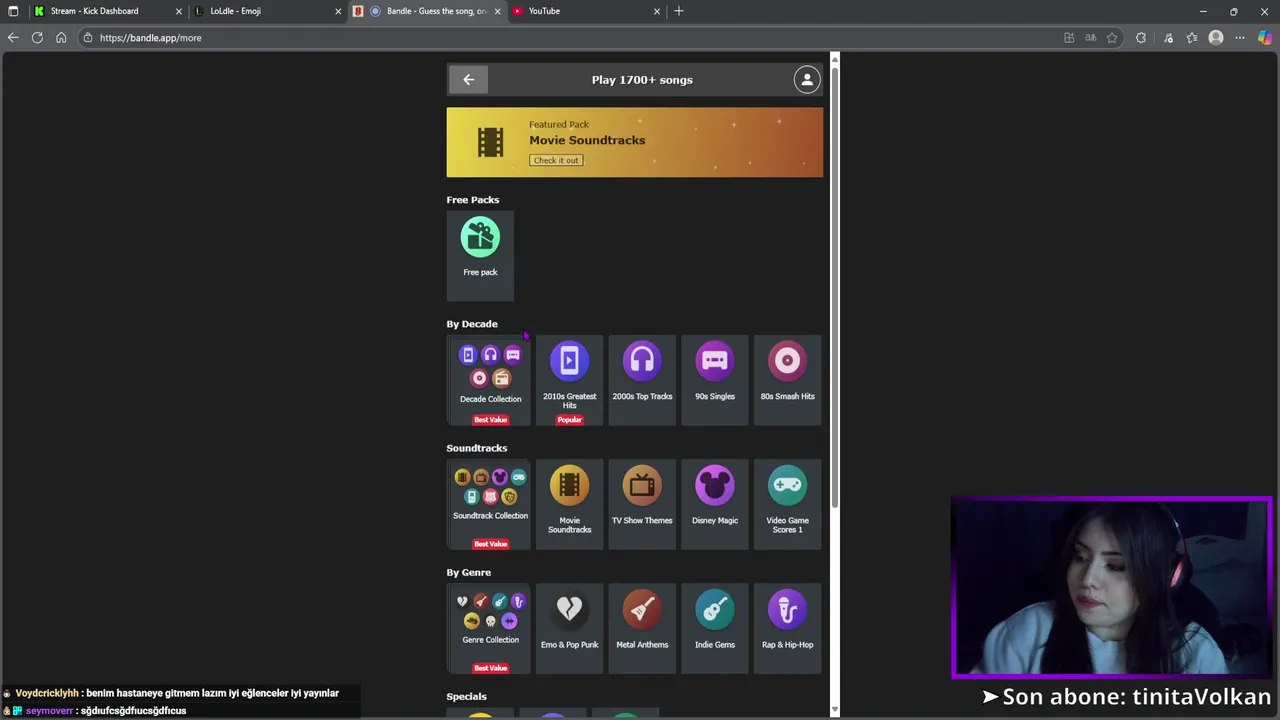
Task: Open the TV Show Themes pack
Action: tap(642, 505)
